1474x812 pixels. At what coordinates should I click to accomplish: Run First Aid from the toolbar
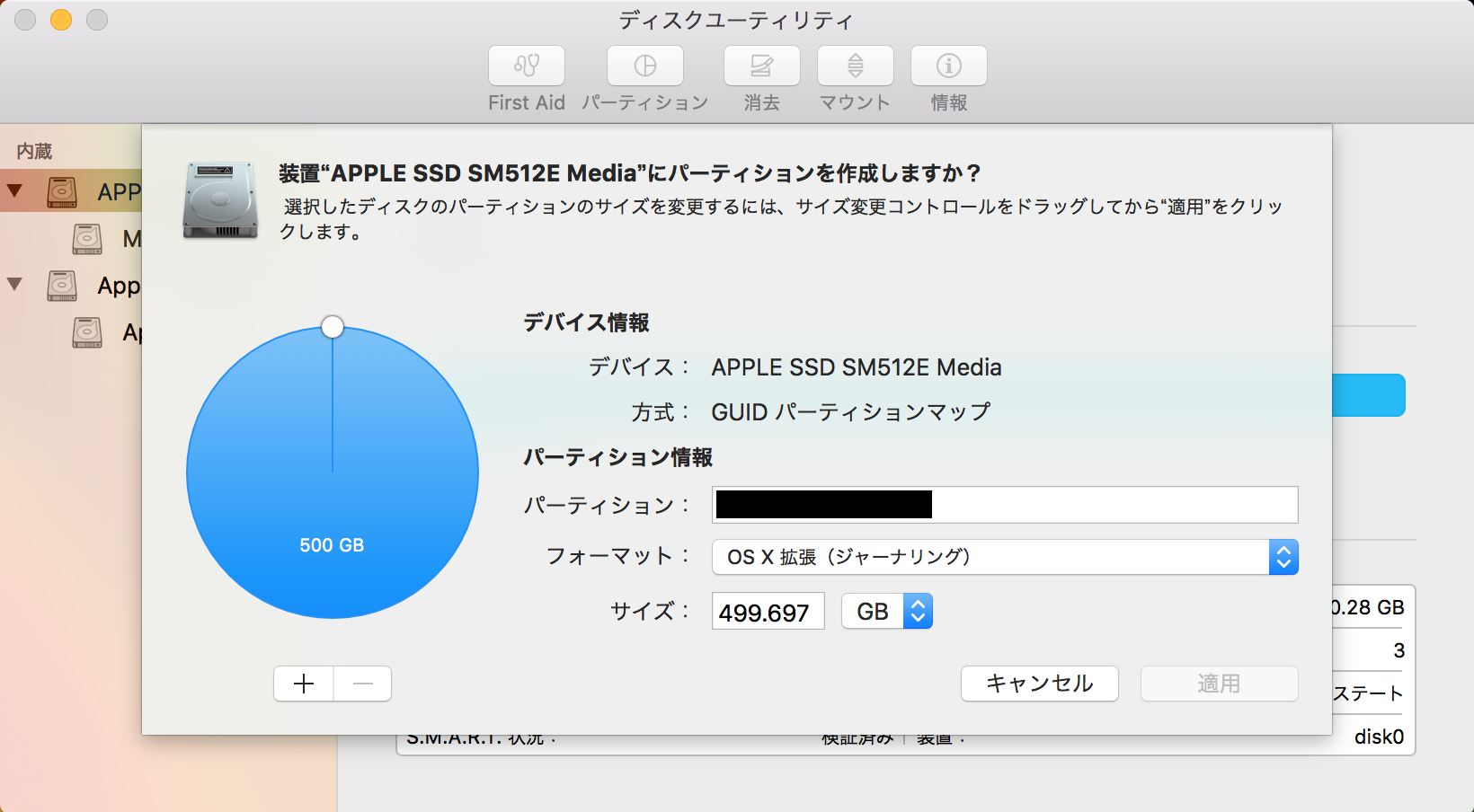pos(527,66)
